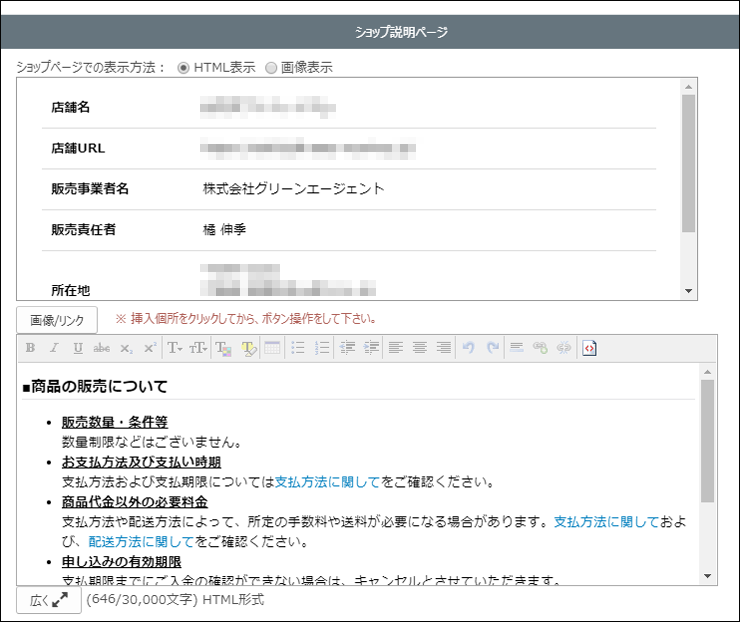
Task: Click the preview pane scroll down arrow
Action: pos(689,291)
